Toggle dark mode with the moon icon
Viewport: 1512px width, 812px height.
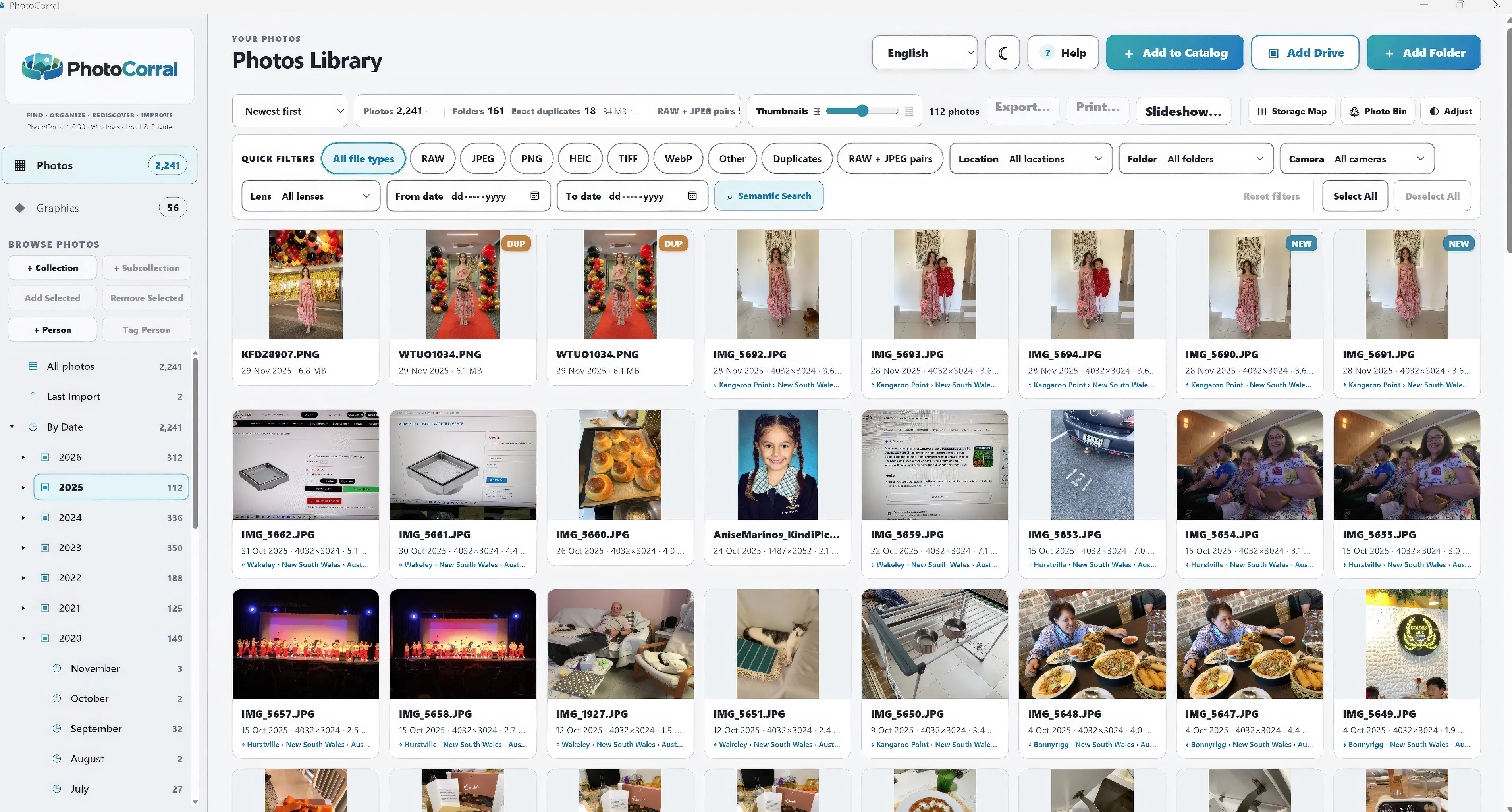coord(1002,53)
